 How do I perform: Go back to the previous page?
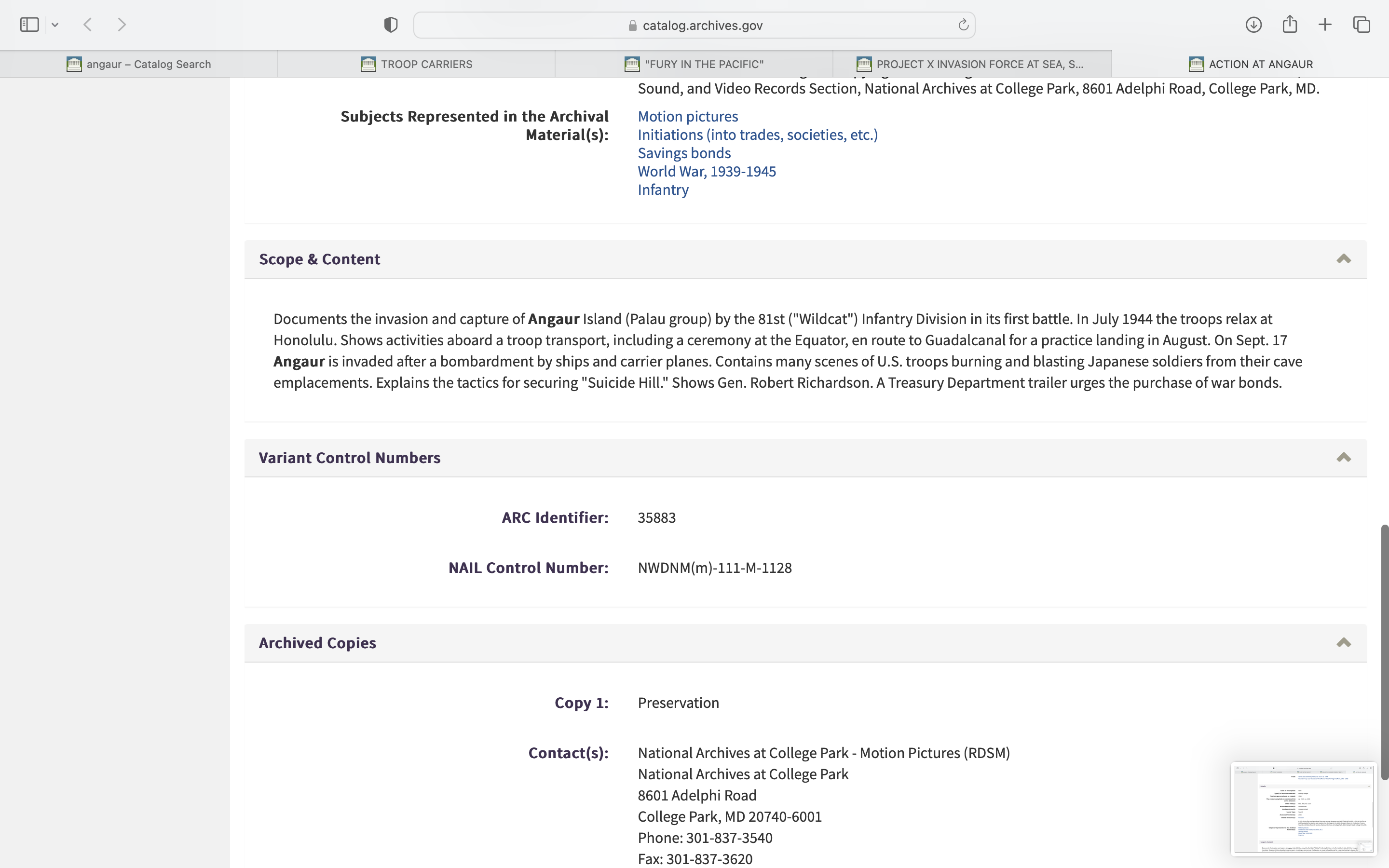point(88,25)
